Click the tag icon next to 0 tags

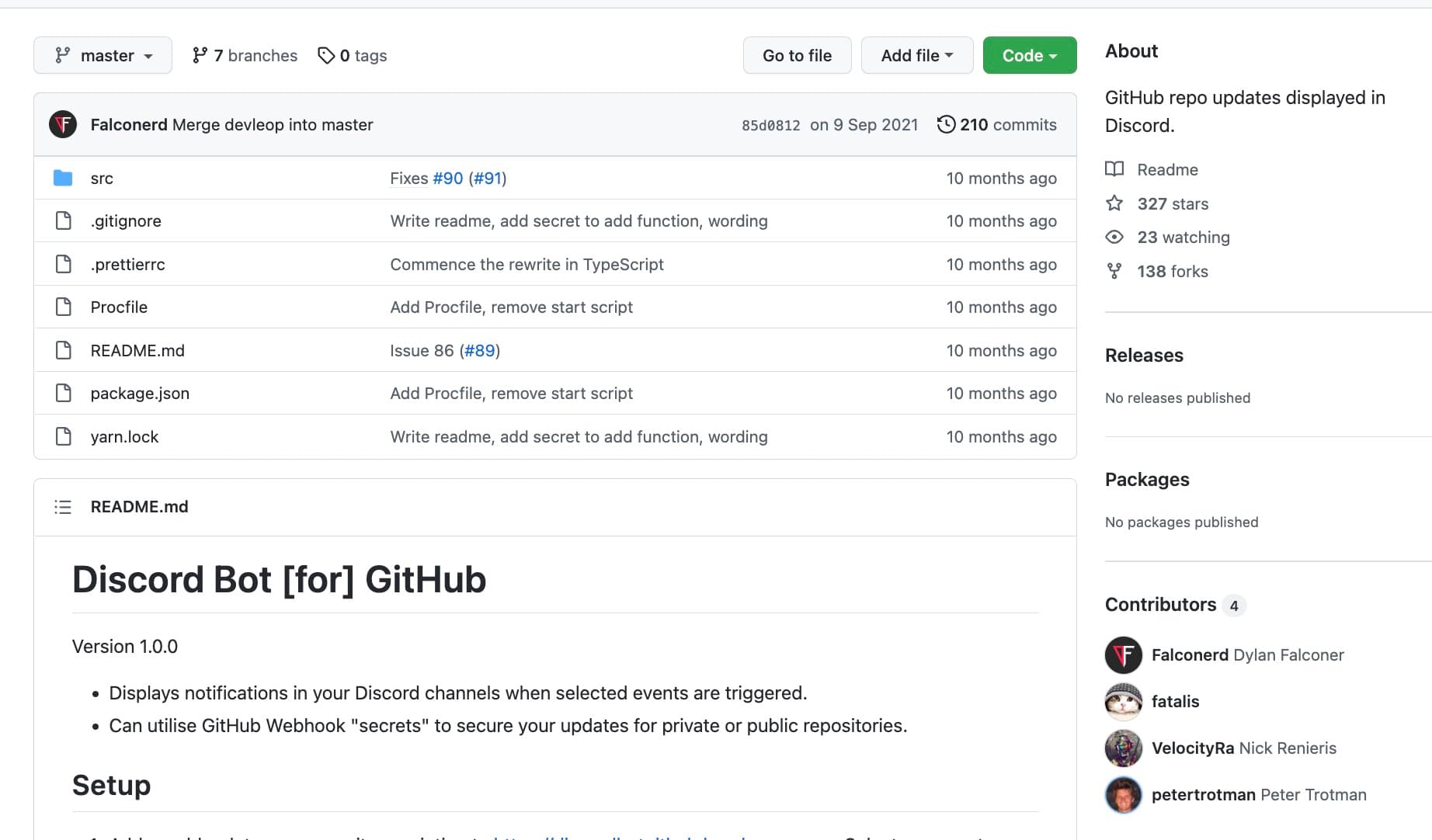pyautogui.click(x=326, y=55)
